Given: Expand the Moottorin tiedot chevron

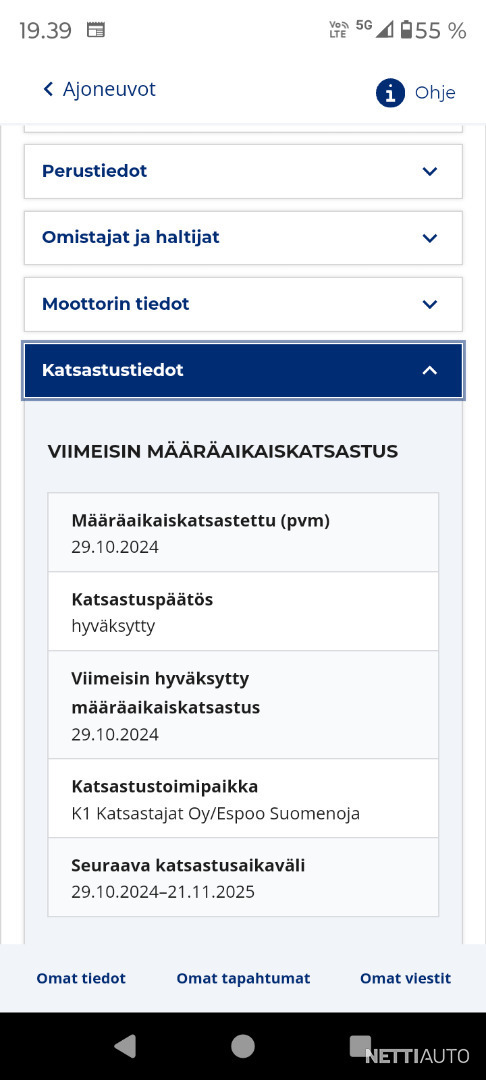Looking at the screenshot, I should (430, 304).
